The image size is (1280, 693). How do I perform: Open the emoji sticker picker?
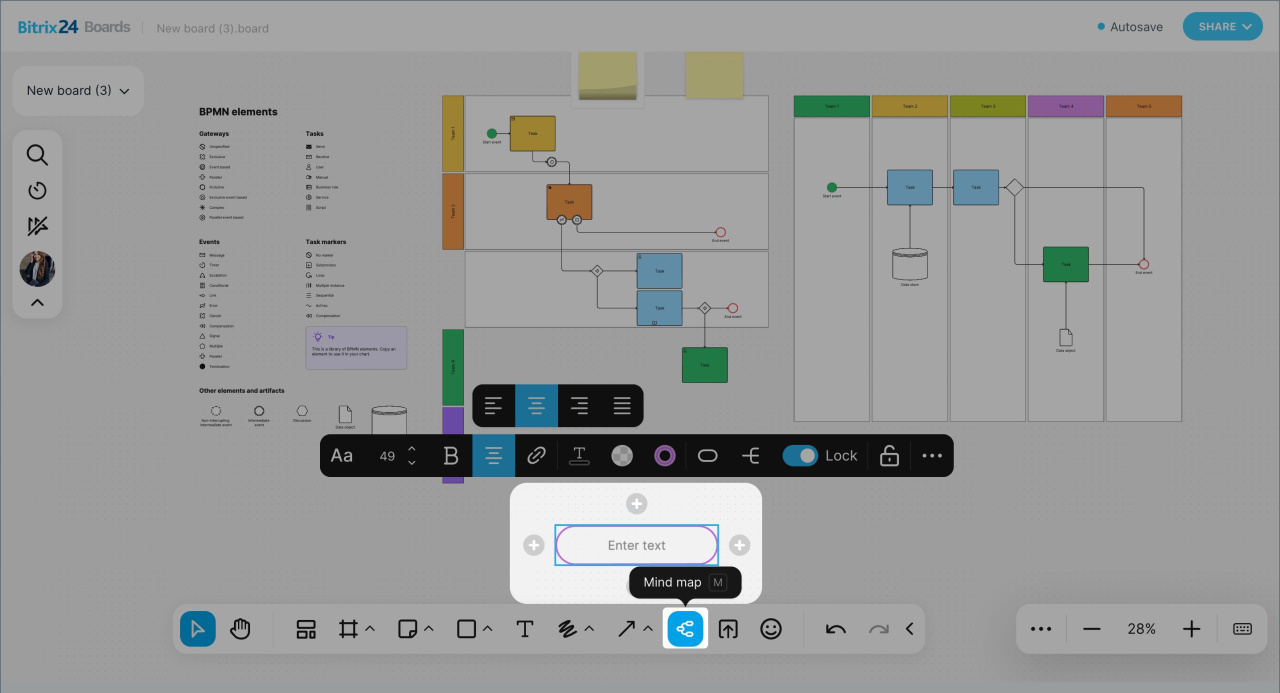tap(771, 629)
